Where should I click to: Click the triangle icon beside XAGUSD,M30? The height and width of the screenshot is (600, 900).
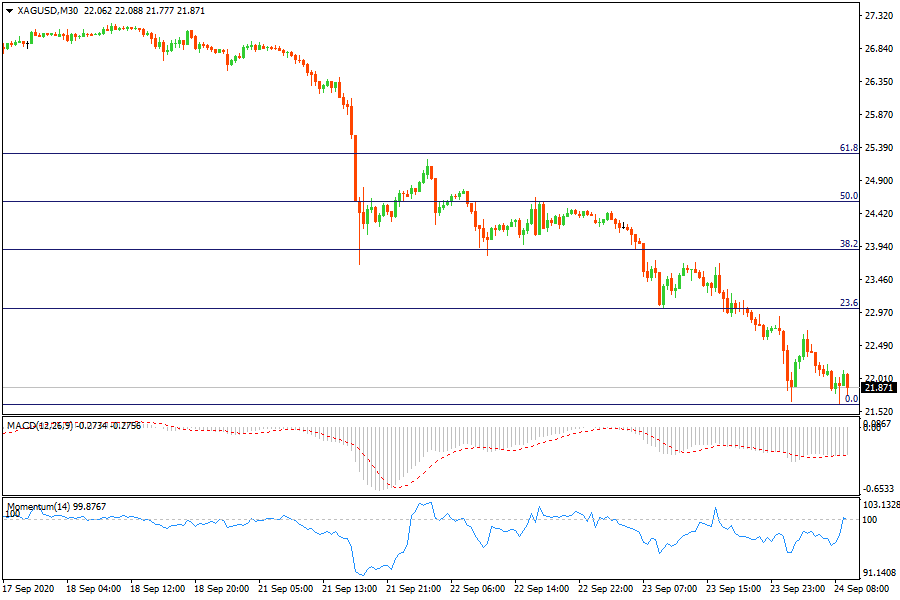tap(10, 11)
